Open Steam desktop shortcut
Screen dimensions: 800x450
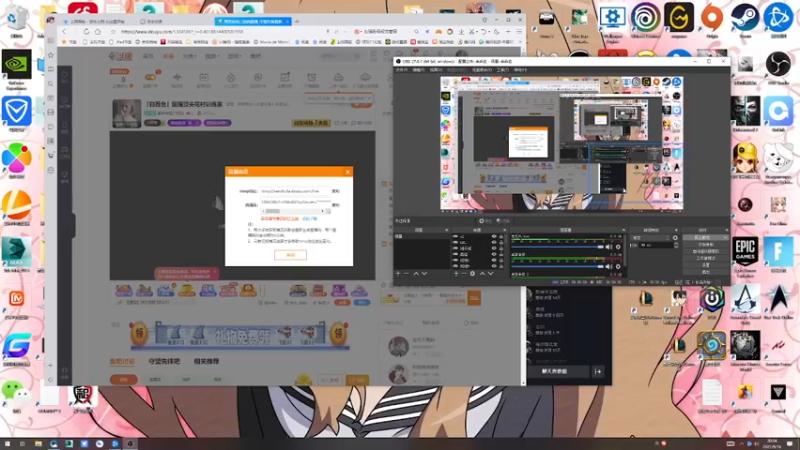point(745,19)
